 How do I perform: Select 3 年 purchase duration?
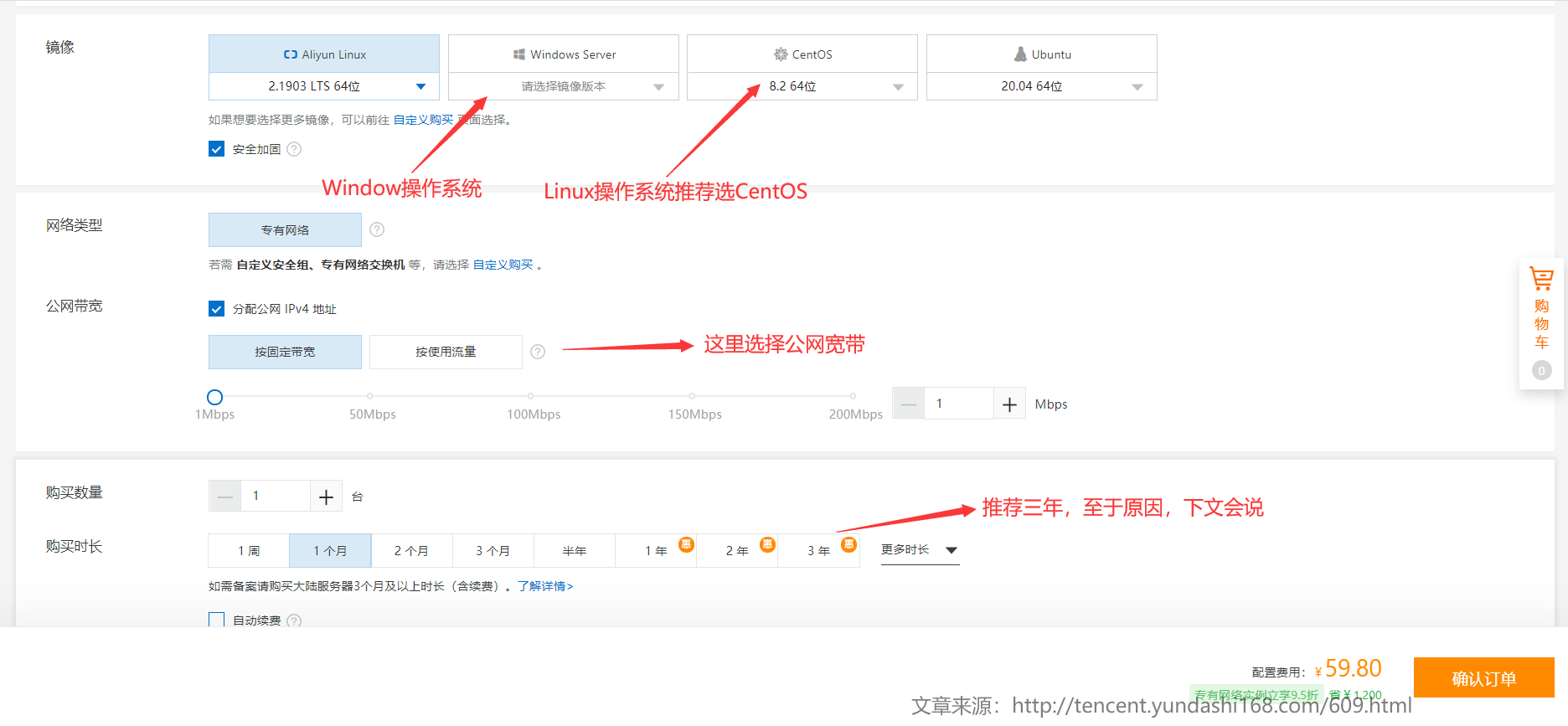(818, 550)
